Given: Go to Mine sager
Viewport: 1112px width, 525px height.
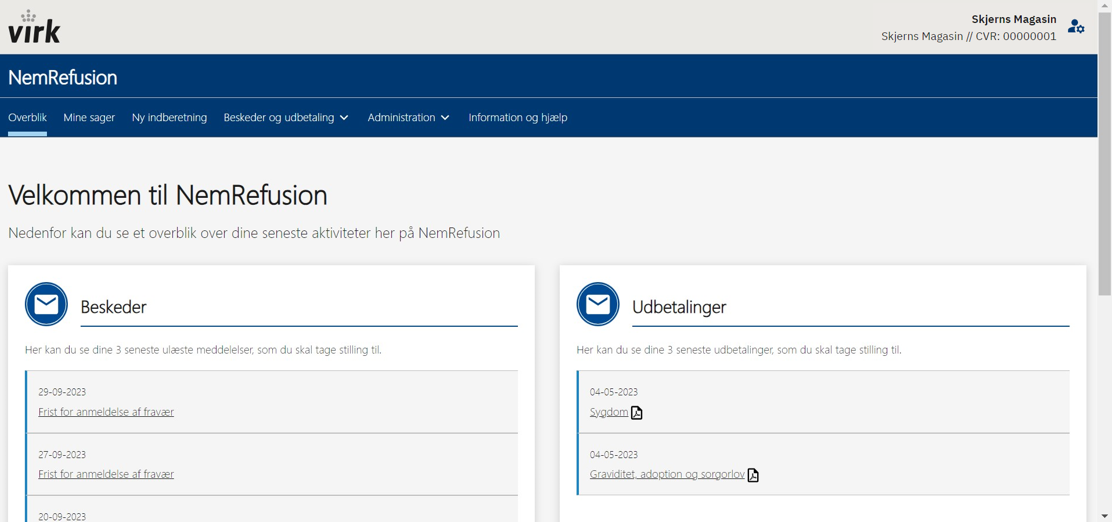Looking at the screenshot, I should 89,118.
